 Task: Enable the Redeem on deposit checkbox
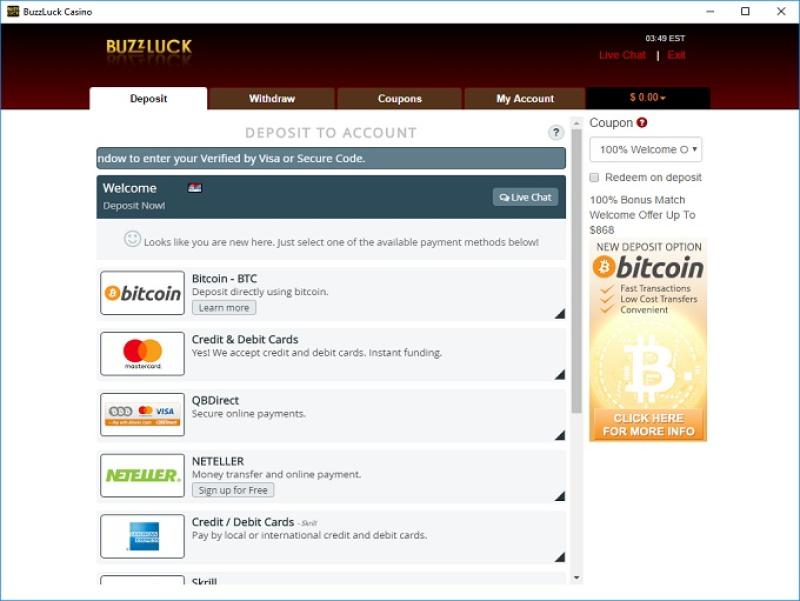click(596, 177)
